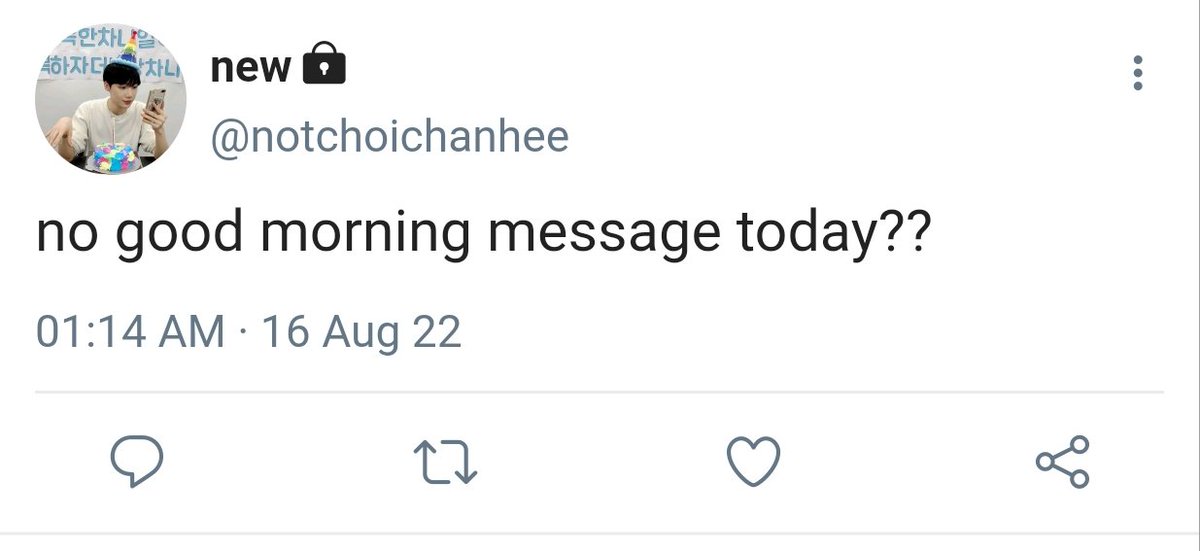The image size is (1200, 551).
Task: Click the padlock icon beside new
Action: coord(323,66)
